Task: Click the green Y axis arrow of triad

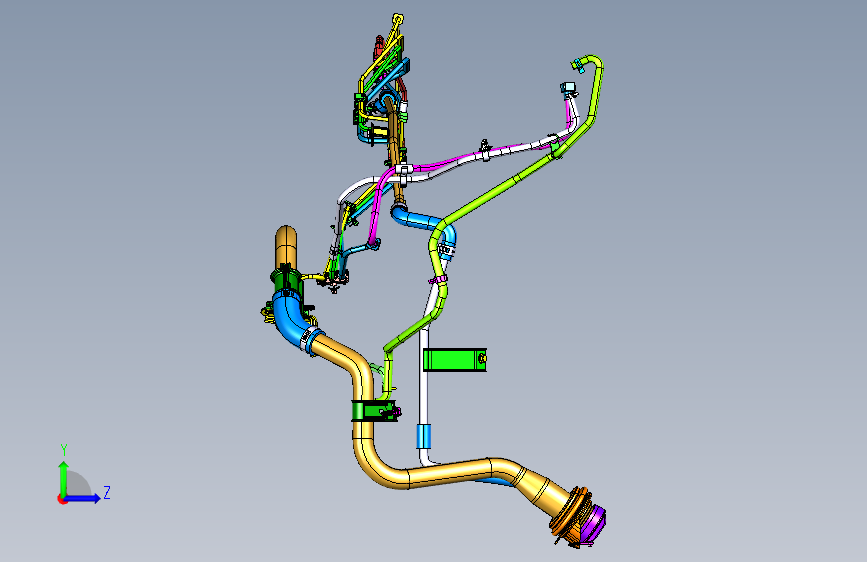Action: (x=64, y=479)
